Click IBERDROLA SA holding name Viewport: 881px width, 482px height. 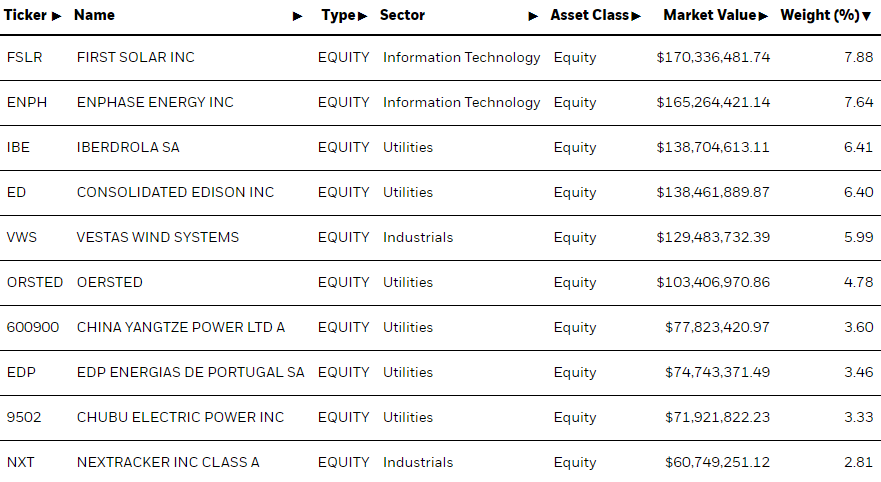[128, 147]
